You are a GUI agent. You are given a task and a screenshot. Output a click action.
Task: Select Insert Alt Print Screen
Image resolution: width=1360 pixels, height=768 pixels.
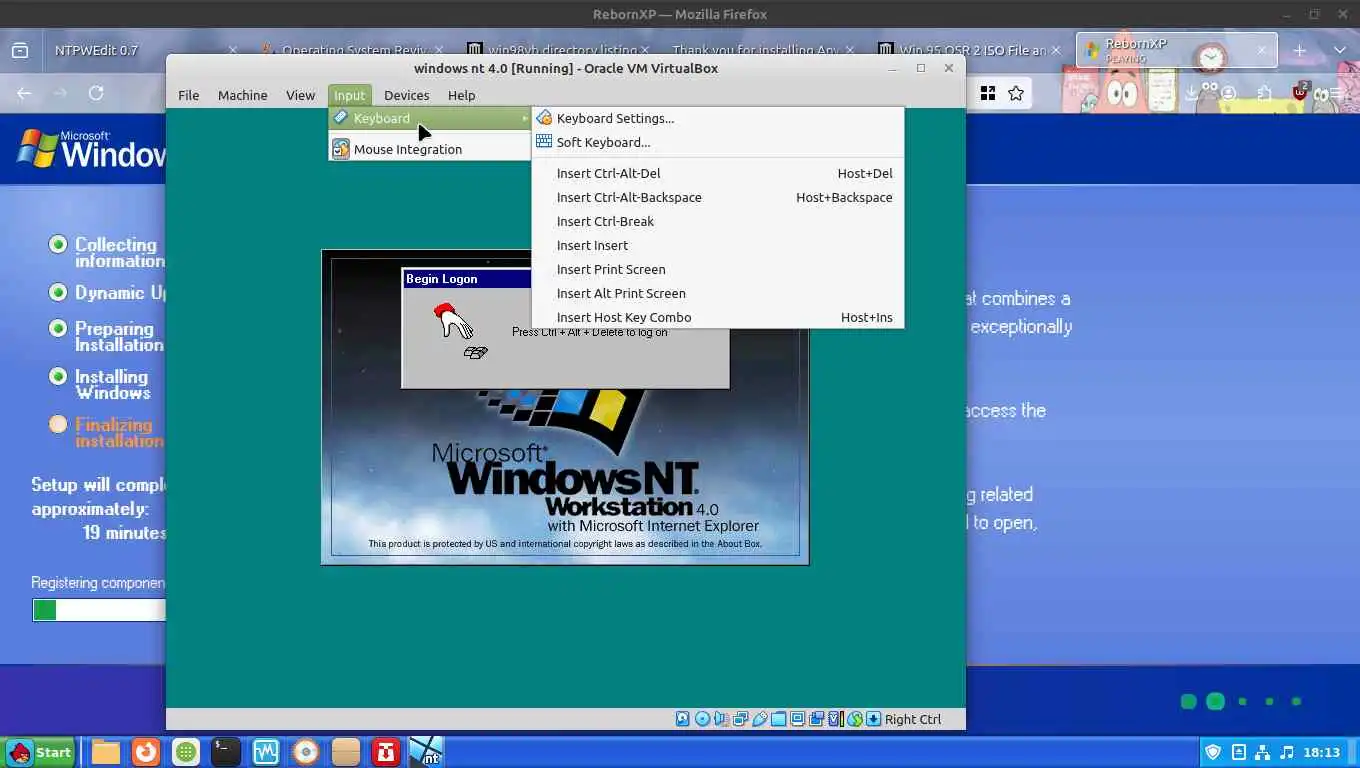[718, 293]
